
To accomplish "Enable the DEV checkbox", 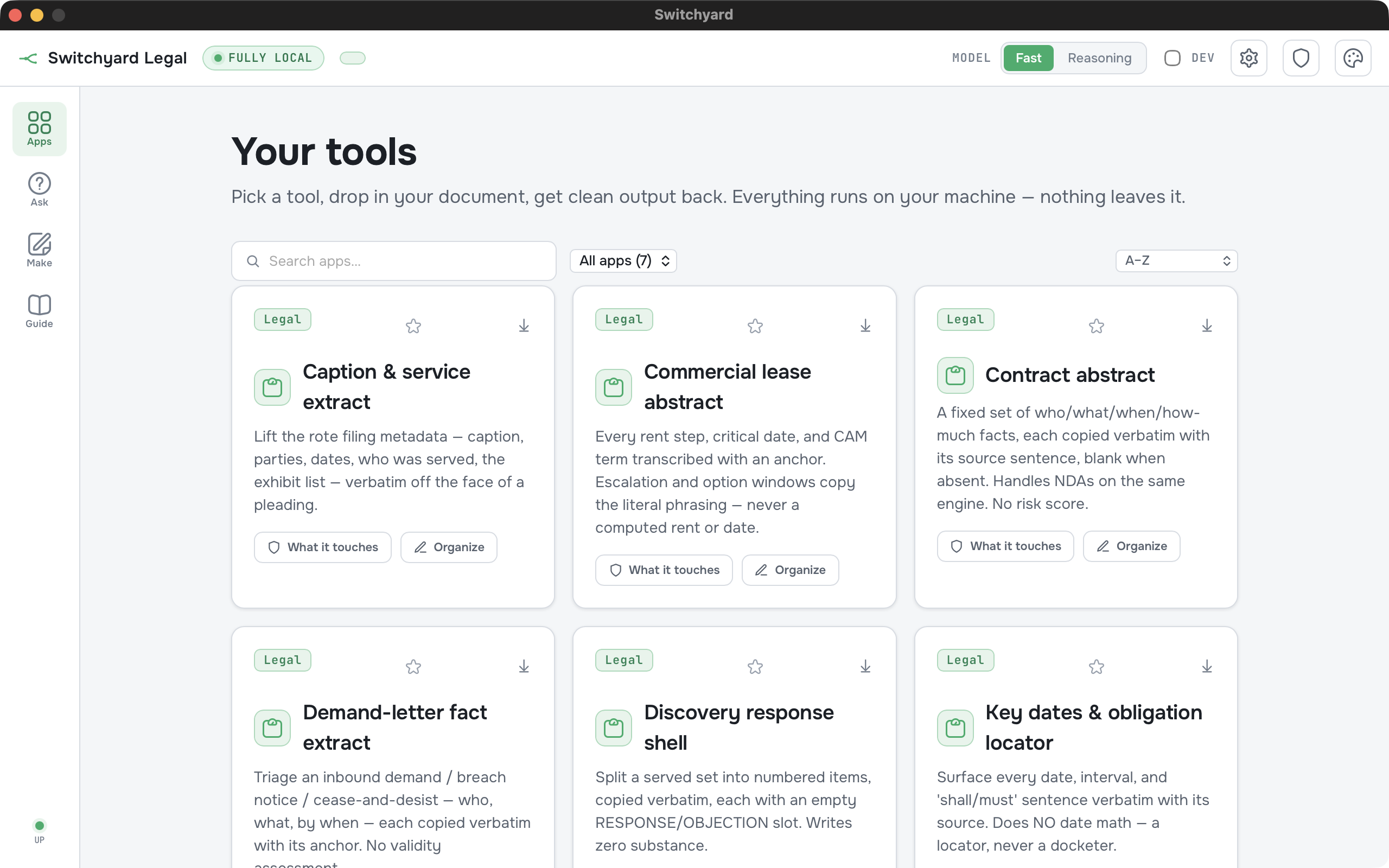I will 1172,58.
